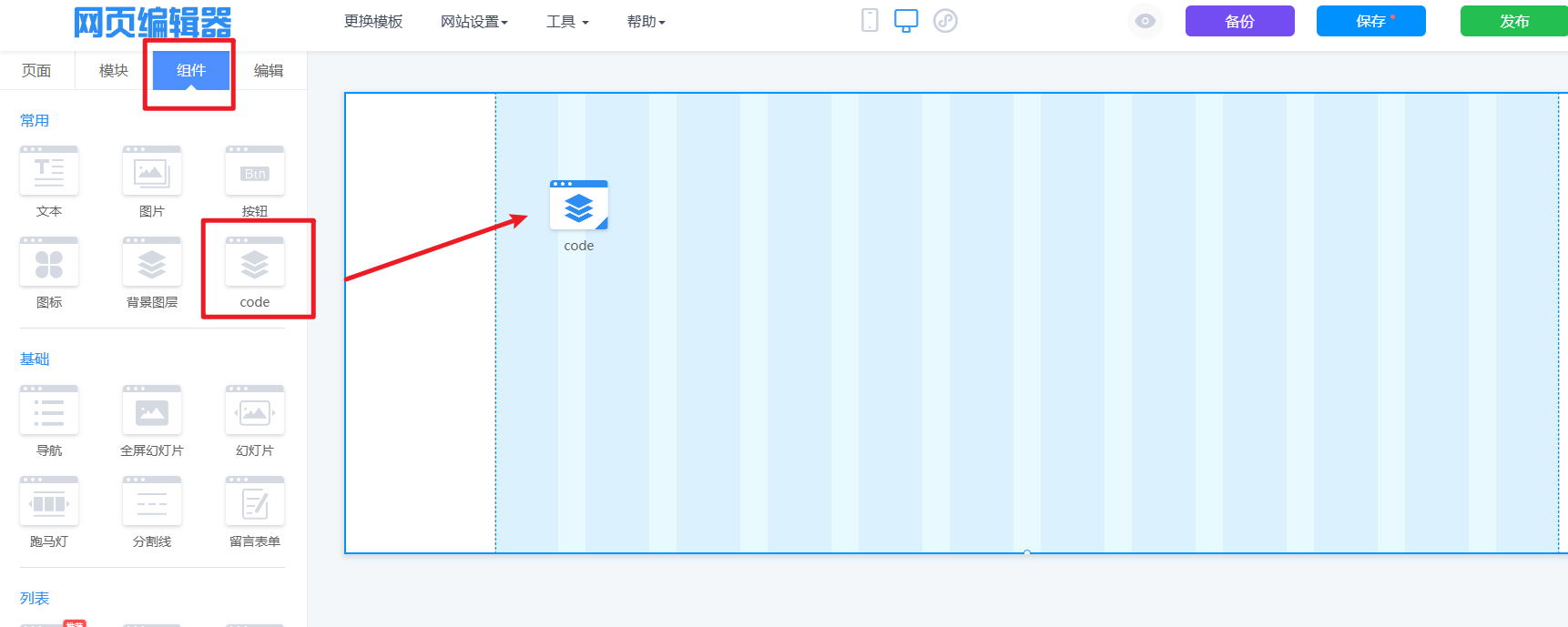Switch to the 组件 tab
Viewport: 1568px width, 627px height.
pyautogui.click(x=191, y=70)
